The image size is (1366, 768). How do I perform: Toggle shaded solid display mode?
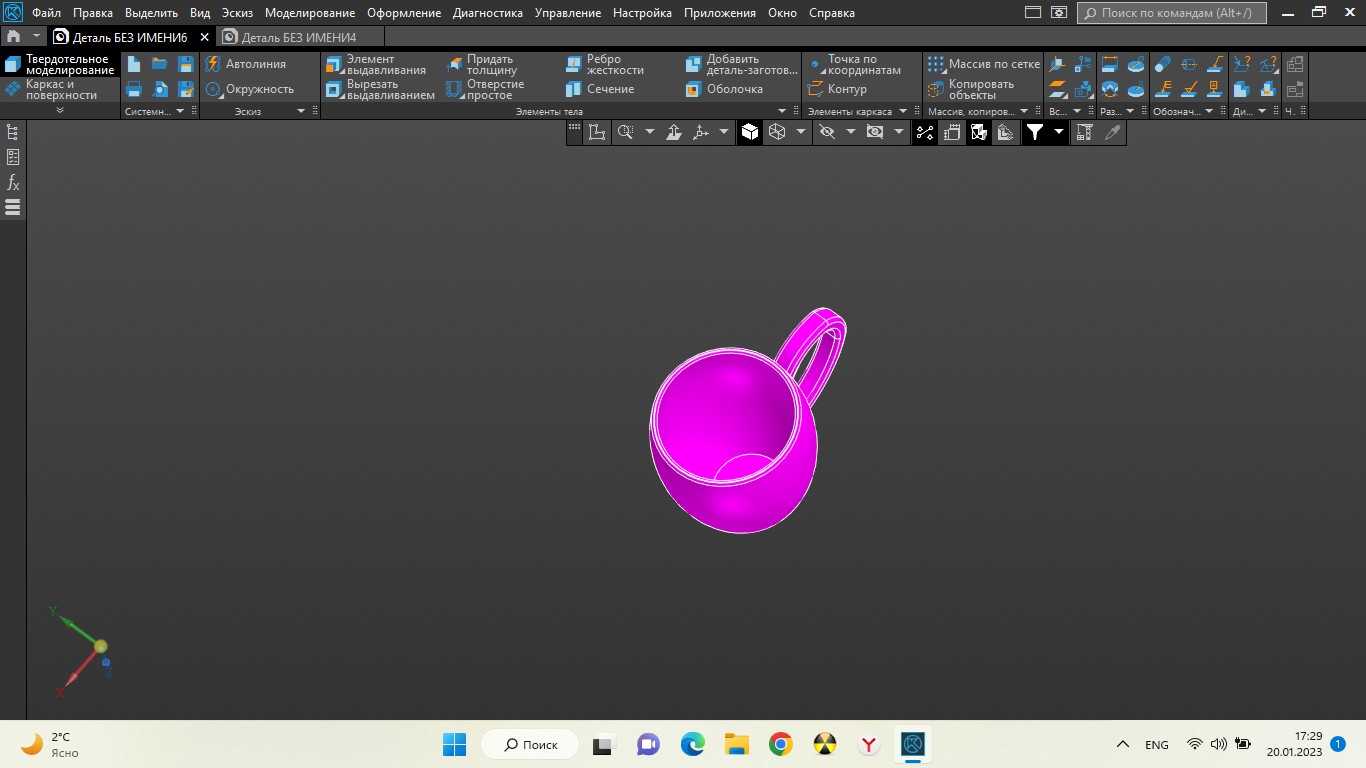750,132
